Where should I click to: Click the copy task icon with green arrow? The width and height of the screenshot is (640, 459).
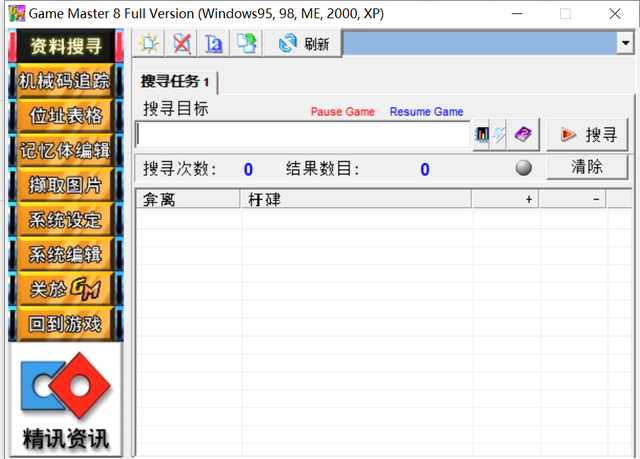247,43
